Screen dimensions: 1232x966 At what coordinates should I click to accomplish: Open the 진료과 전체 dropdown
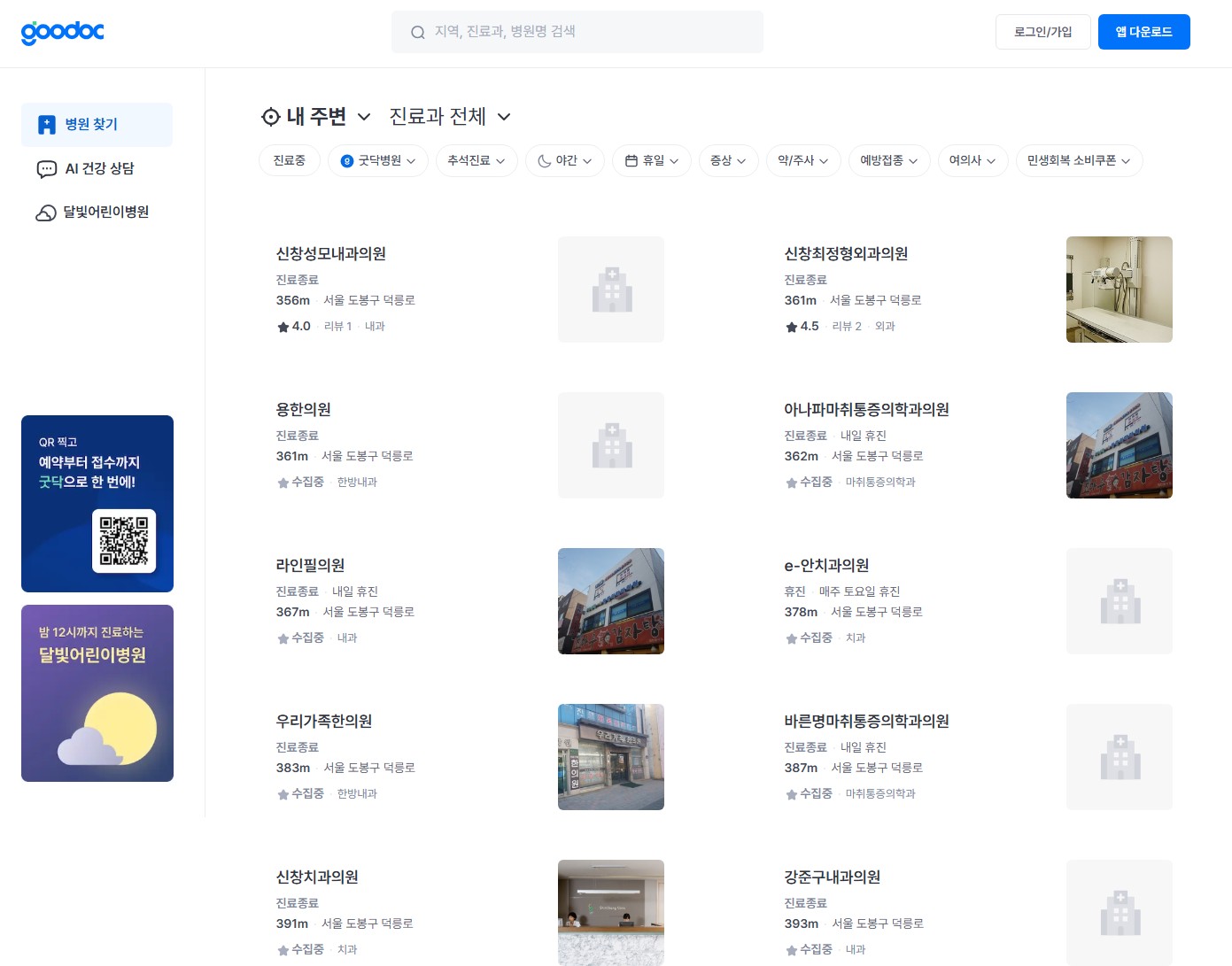pyautogui.click(x=448, y=116)
